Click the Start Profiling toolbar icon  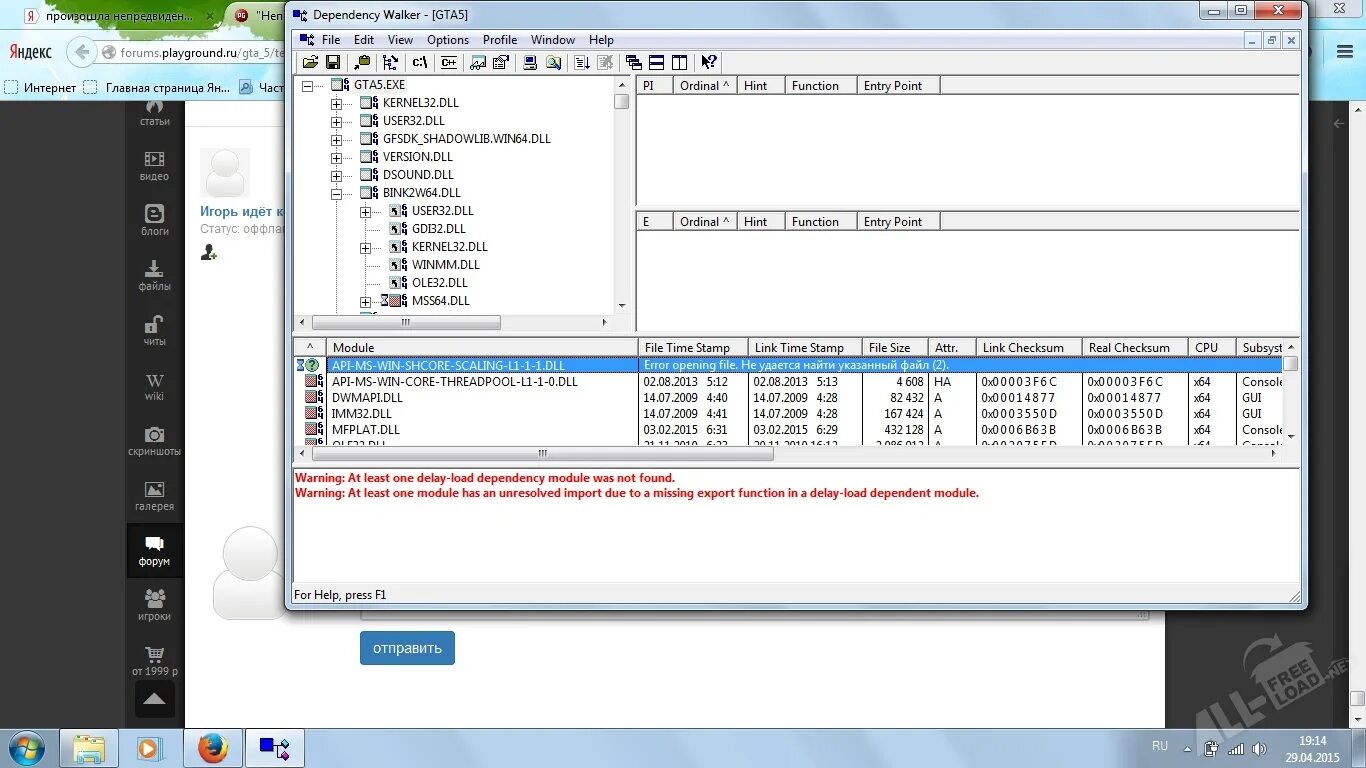coord(582,62)
